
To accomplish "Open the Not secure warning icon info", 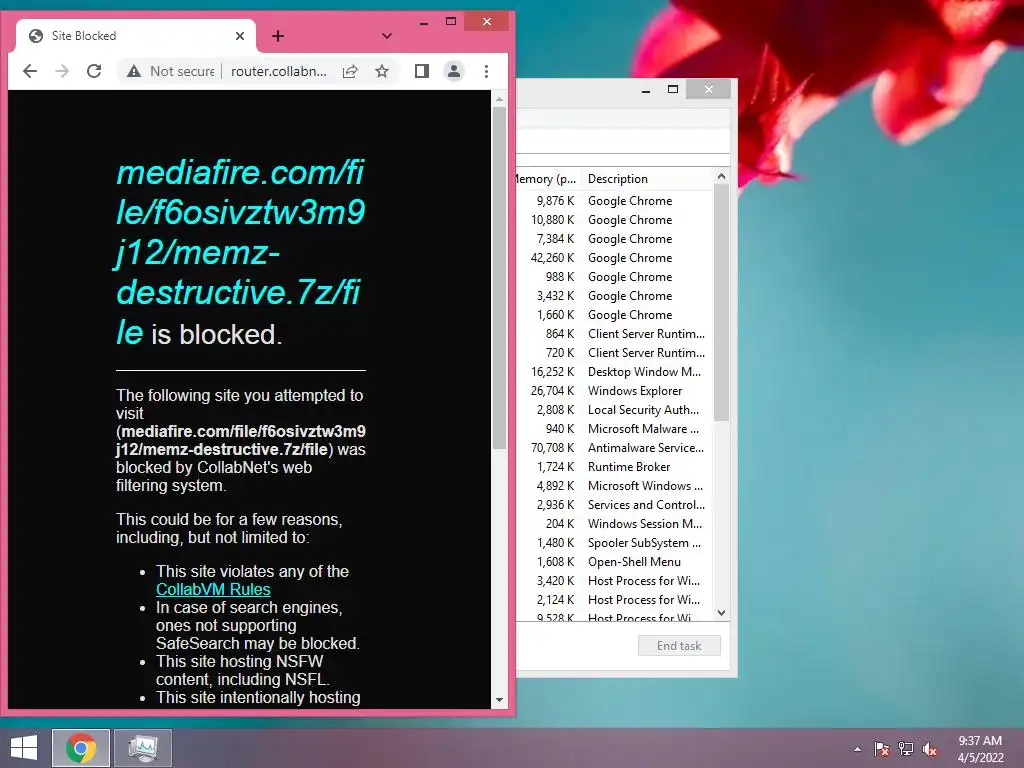I will 134,71.
